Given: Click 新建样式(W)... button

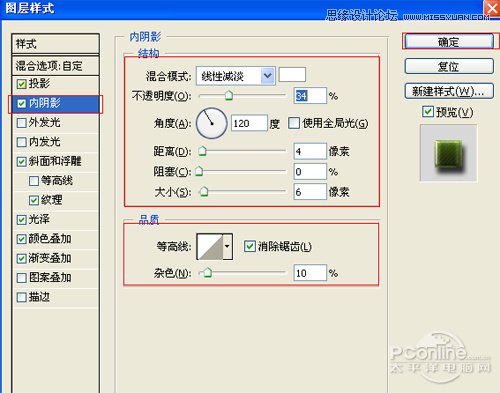Looking at the screenshot, I should point(449,91).
